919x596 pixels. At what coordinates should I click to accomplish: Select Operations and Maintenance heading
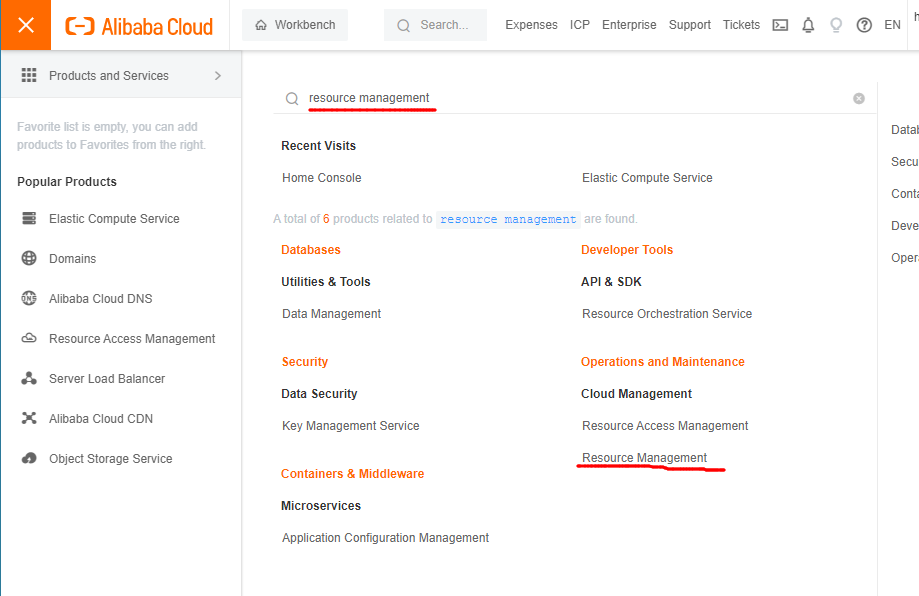[662, 362]
